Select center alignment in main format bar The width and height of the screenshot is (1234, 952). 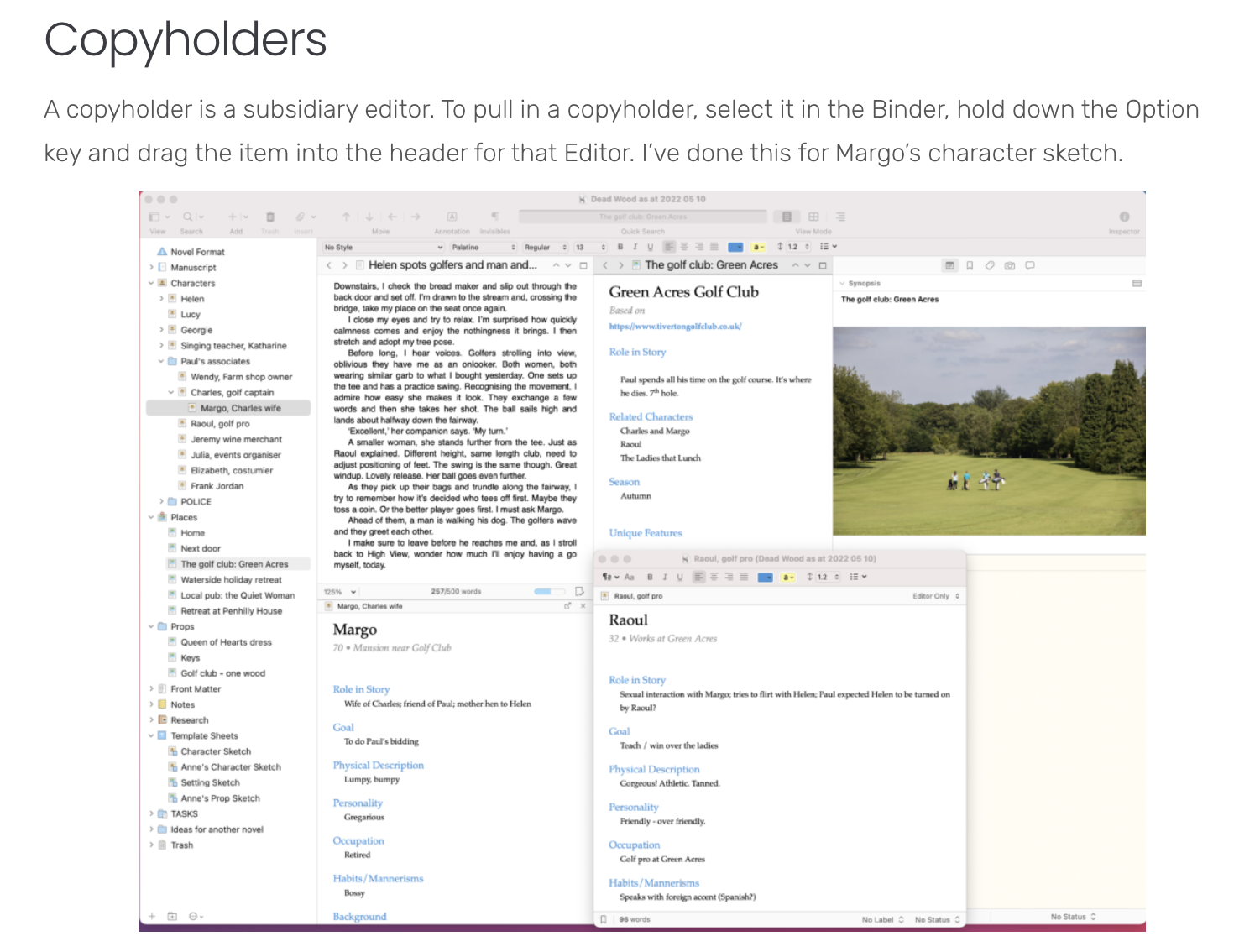(x=684, y=247)
